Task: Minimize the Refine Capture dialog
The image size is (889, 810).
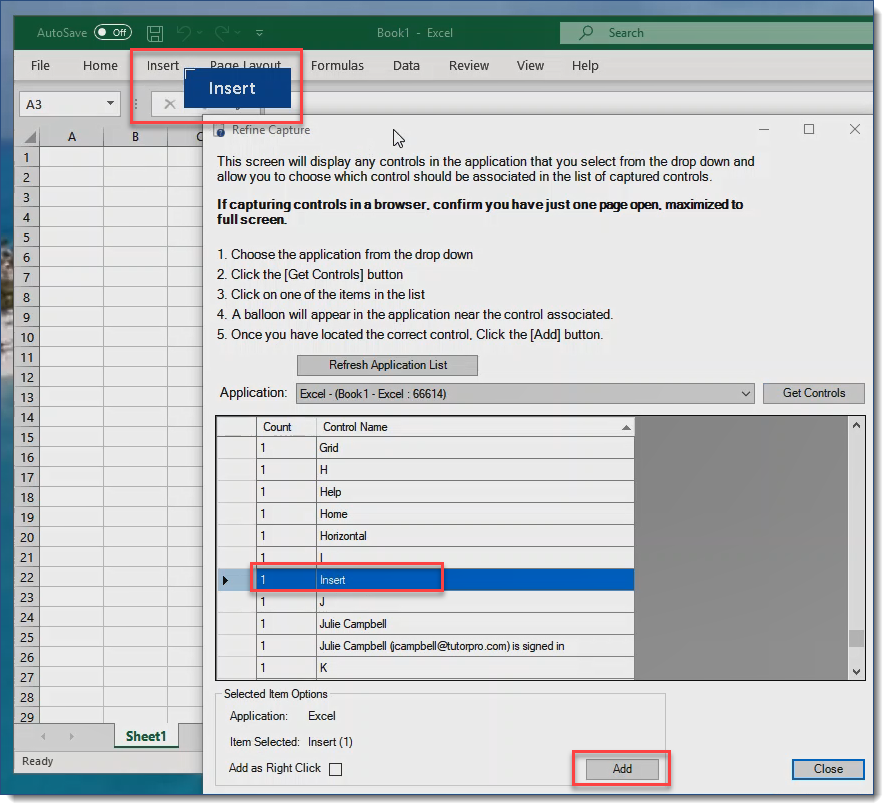Action: pos(764,130)
